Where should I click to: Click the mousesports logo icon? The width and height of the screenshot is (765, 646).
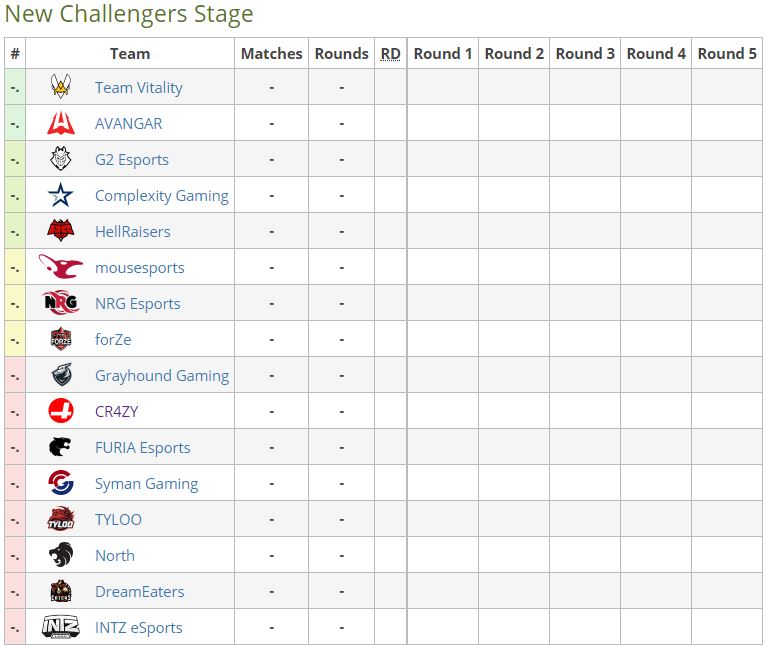click(x=61, y=266)
